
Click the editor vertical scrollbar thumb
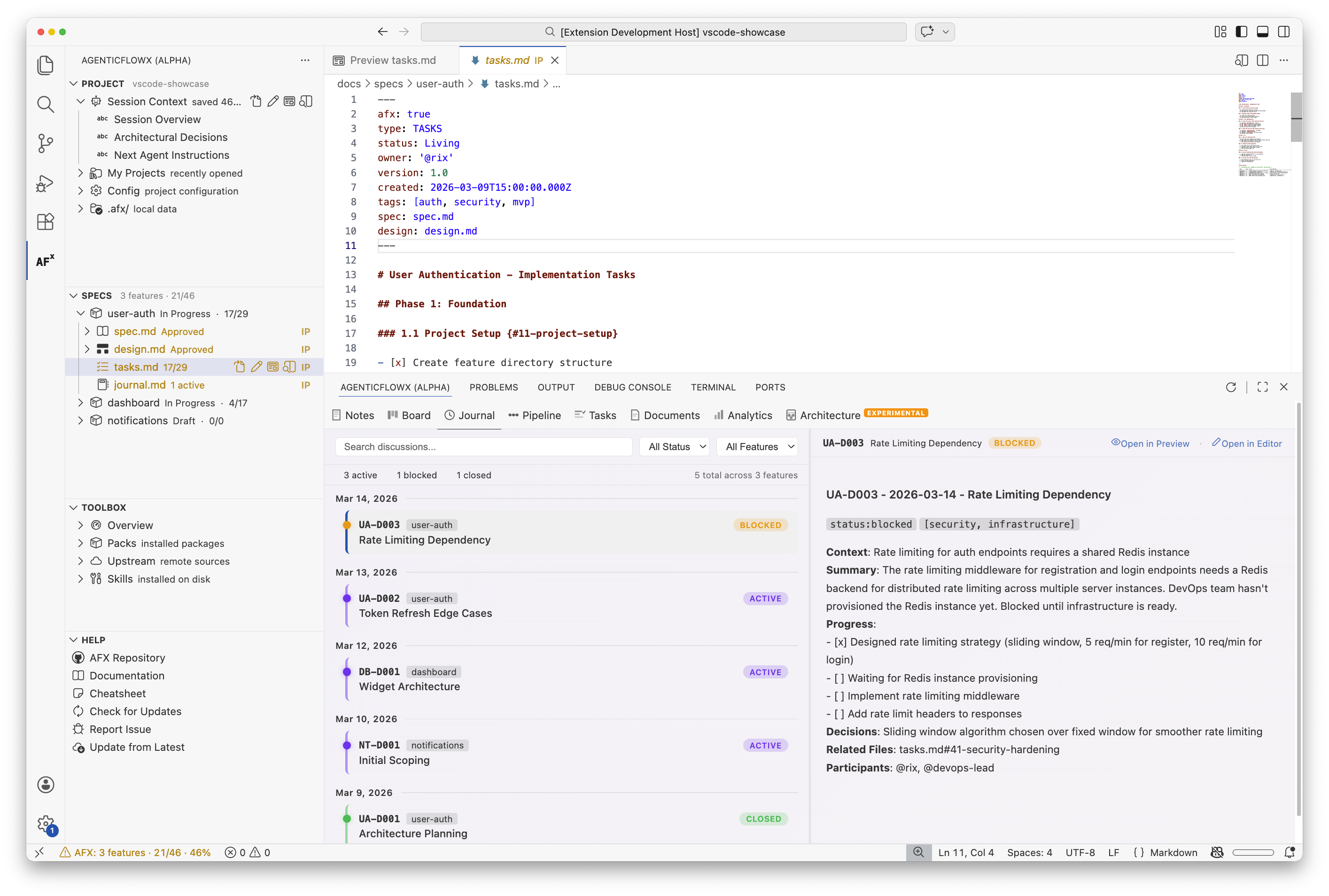(x=1296, y=117)
